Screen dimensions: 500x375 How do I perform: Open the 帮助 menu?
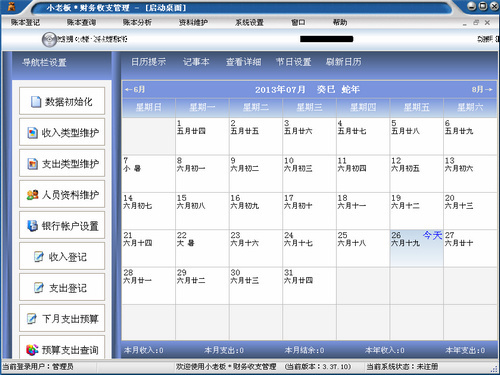340,22
